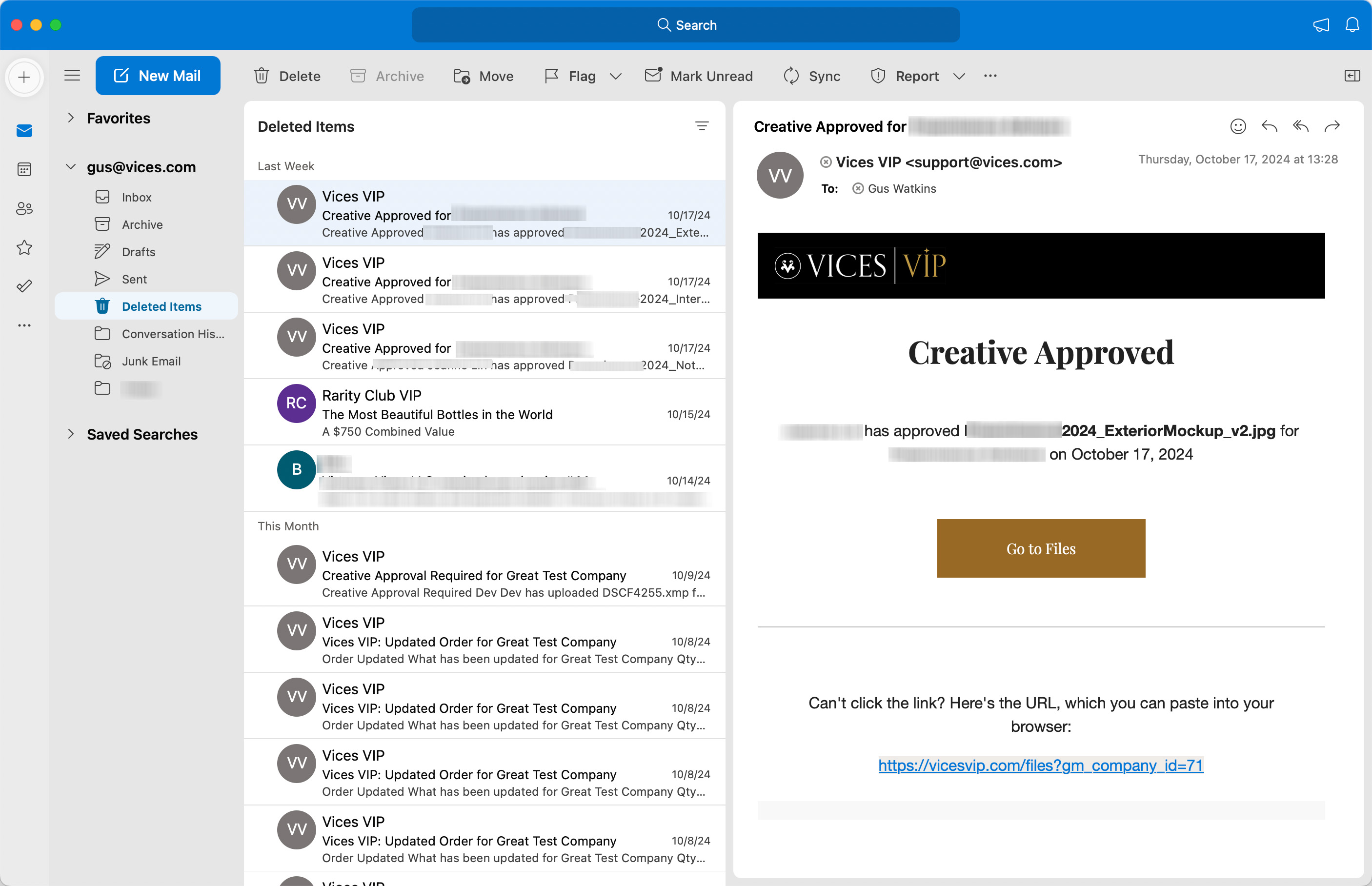Image resolution: width=1372 pixels, height=886 pixels.
Task: Flag the selected message
Action: tap(570, 76)
